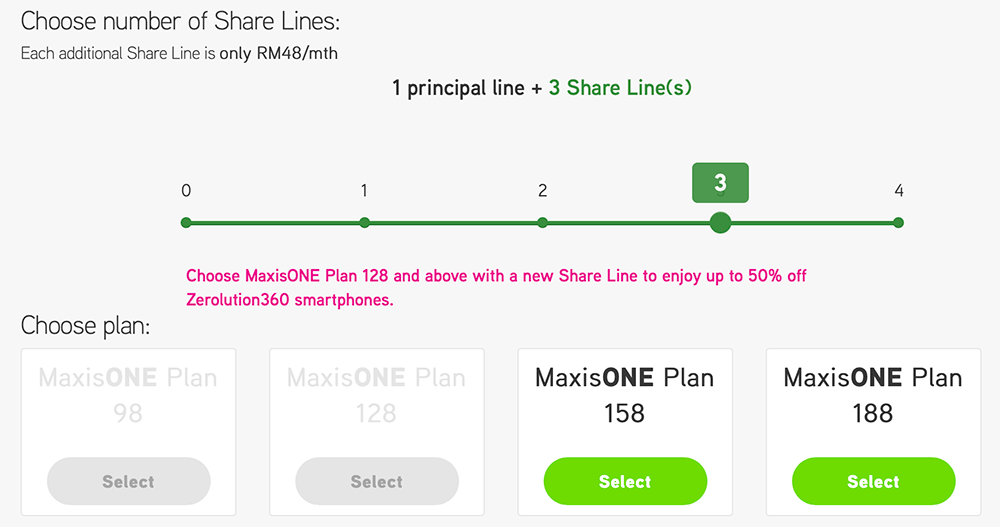Click the green "3" value badge

pos(720,183)
